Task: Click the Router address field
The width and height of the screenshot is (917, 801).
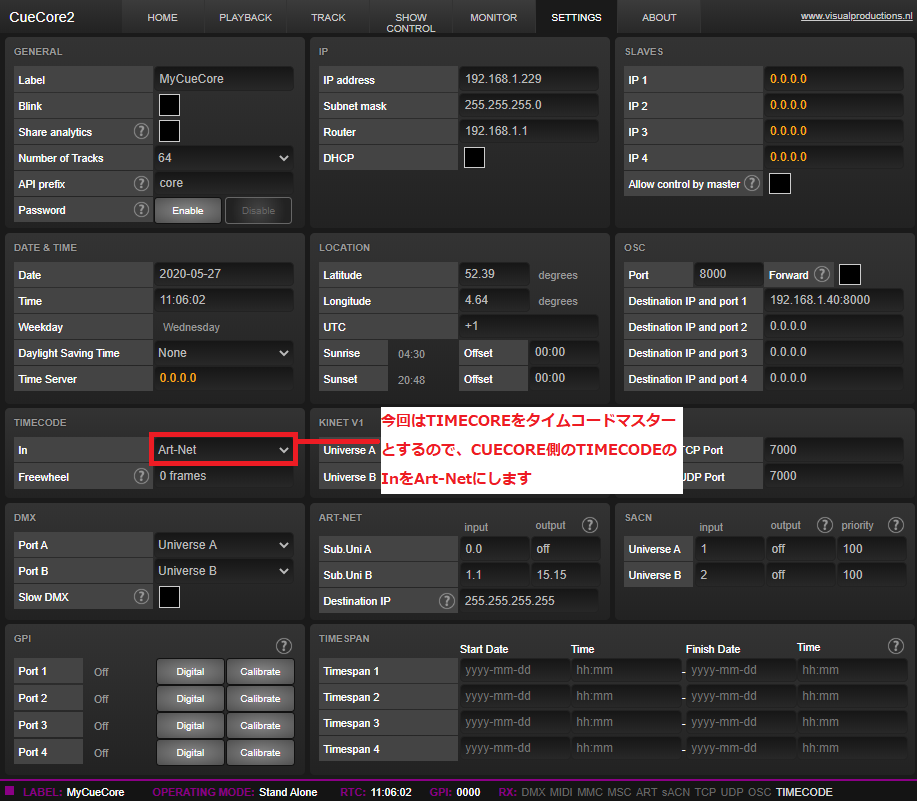Action: click(529, 131)
